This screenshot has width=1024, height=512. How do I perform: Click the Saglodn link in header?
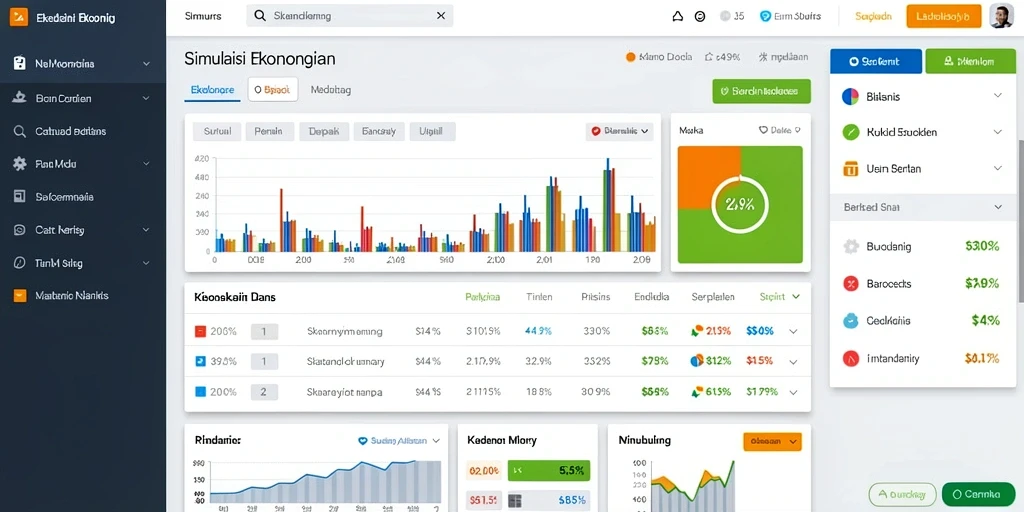pos(873,16)
